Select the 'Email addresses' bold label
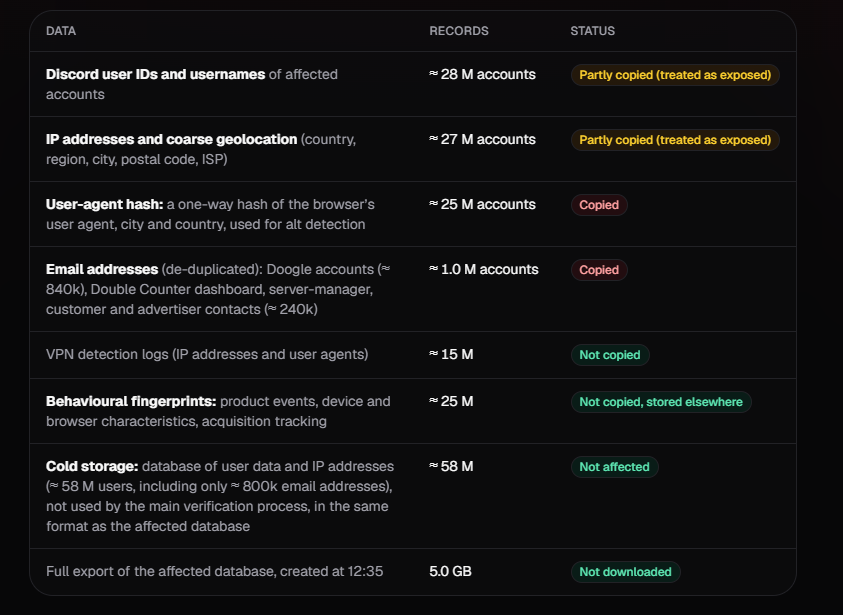The width and height of the screenshot is (843, 615). click(x=102, y=269)
